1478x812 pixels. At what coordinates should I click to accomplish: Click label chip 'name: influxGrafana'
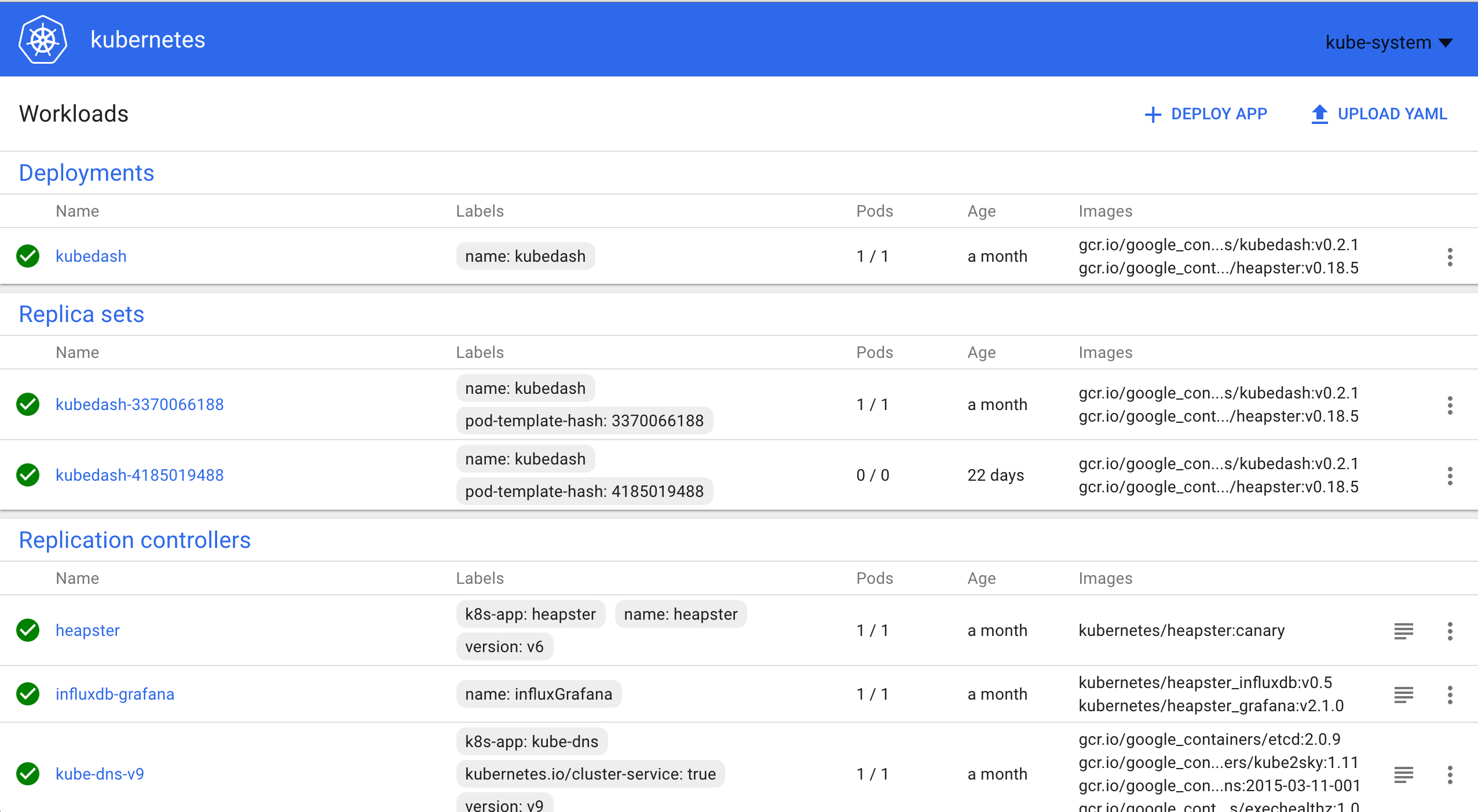coord(539,694)
